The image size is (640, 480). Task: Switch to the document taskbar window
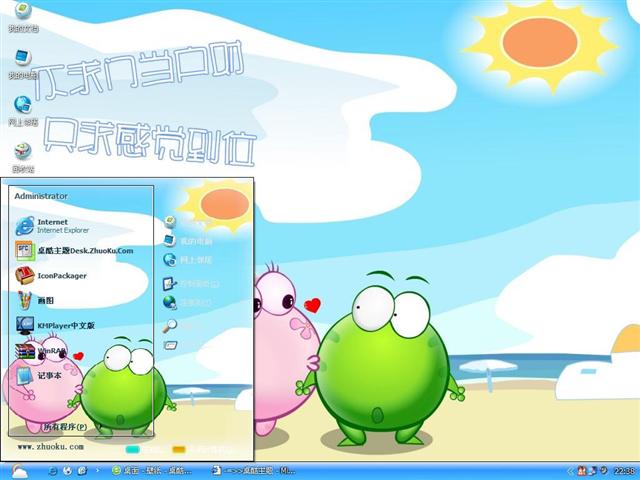click(x=253, y=471)
